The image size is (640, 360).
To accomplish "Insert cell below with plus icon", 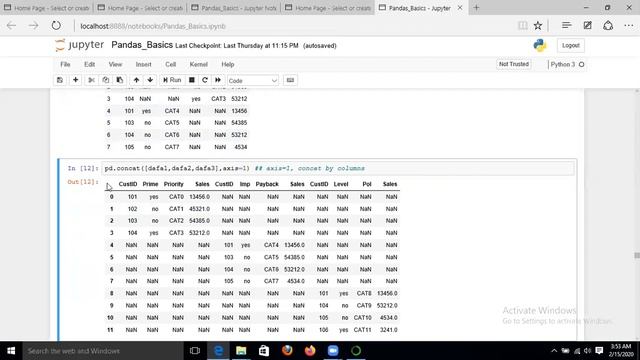I will pyautogui.click(x=76, y=80).
